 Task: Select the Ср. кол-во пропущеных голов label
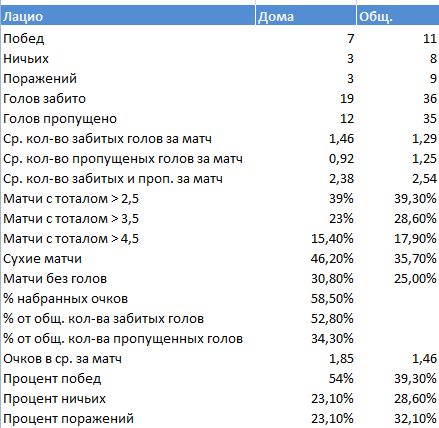[123, 159]
